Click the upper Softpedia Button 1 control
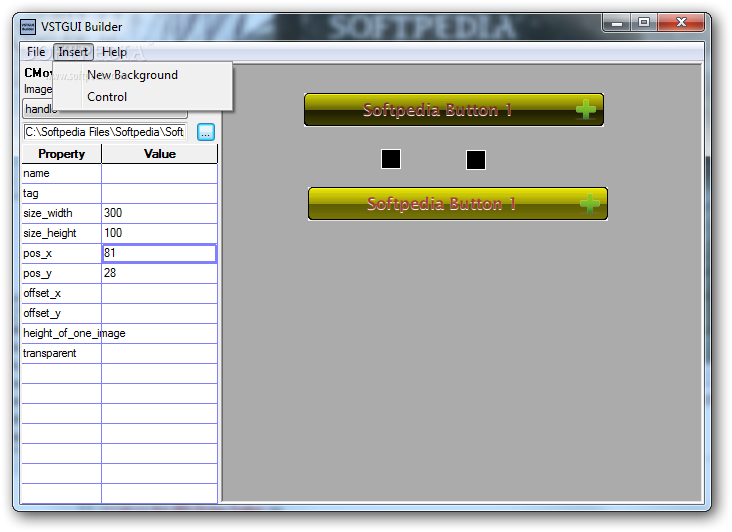Image resolution: width=732 pixels, height=532 pixels. point(454,110)
